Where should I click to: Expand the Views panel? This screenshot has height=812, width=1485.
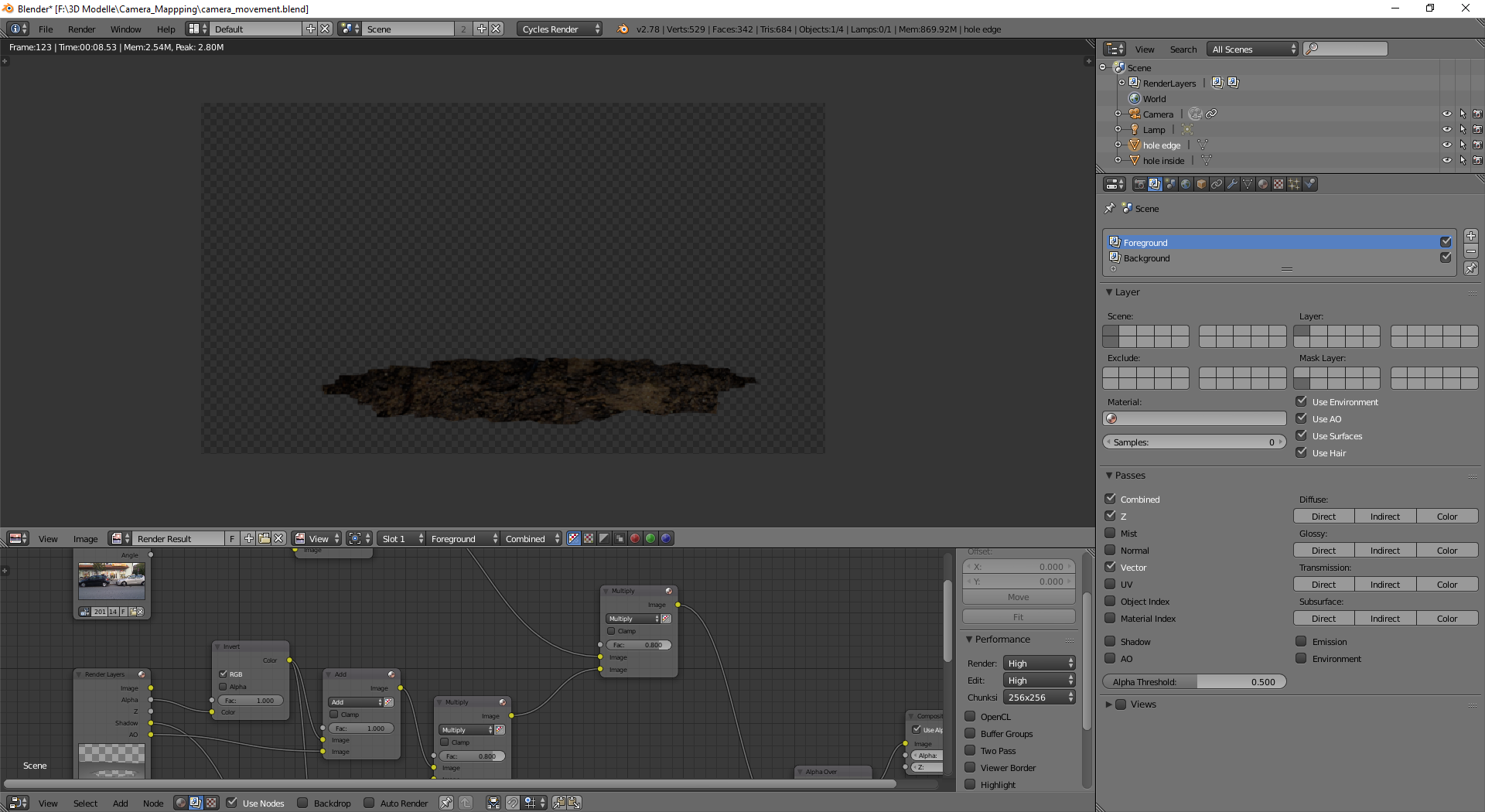(1109, 704)
